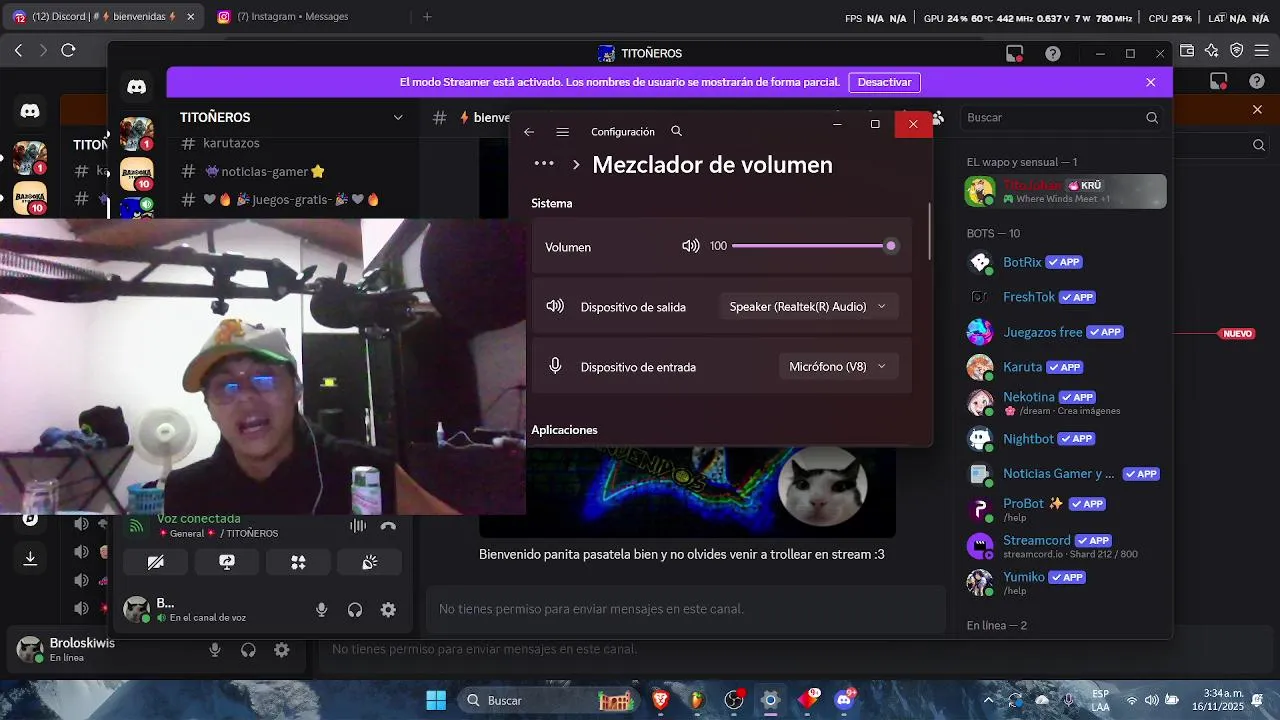This screenshot has width=1280, height=720.
Task: Mute system volume via speaker icon in mixer
Action: click(x=690, y=246)
